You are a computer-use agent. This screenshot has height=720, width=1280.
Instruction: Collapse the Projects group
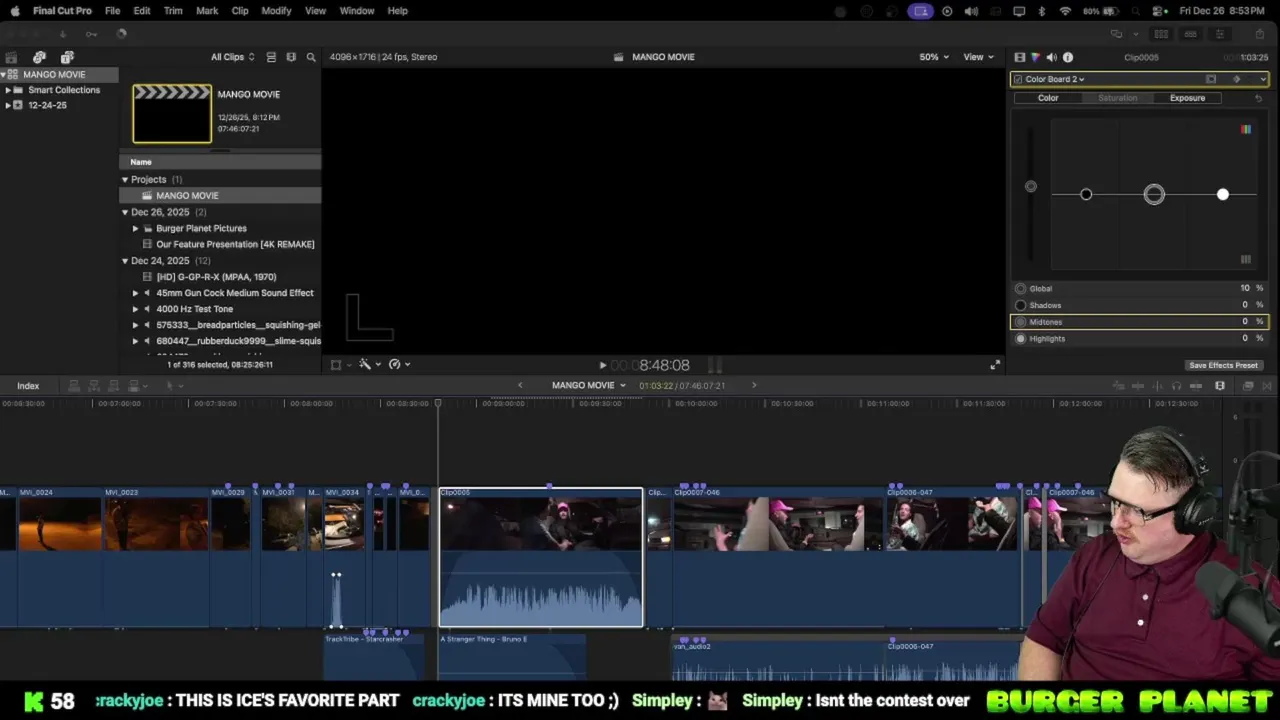coord(125,180)
